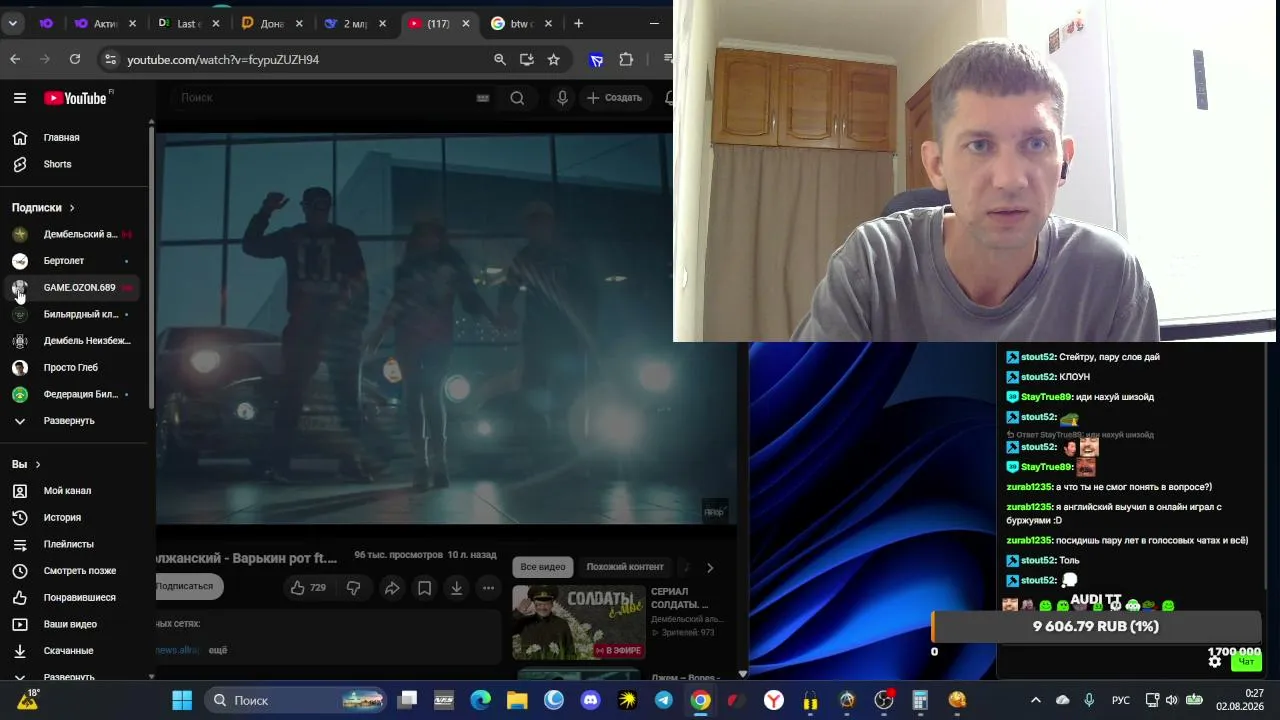Click the address bar URL

[x=223, y=60]
